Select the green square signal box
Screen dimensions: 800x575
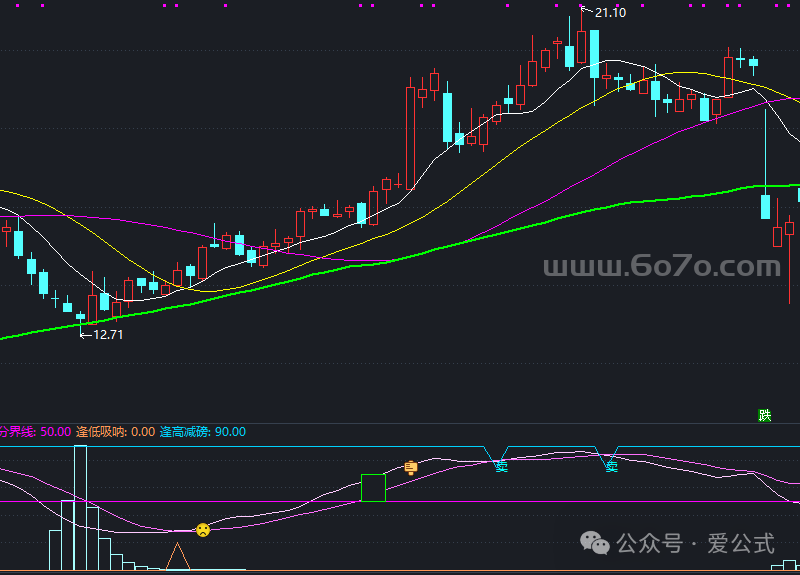[x=373, y=488]
